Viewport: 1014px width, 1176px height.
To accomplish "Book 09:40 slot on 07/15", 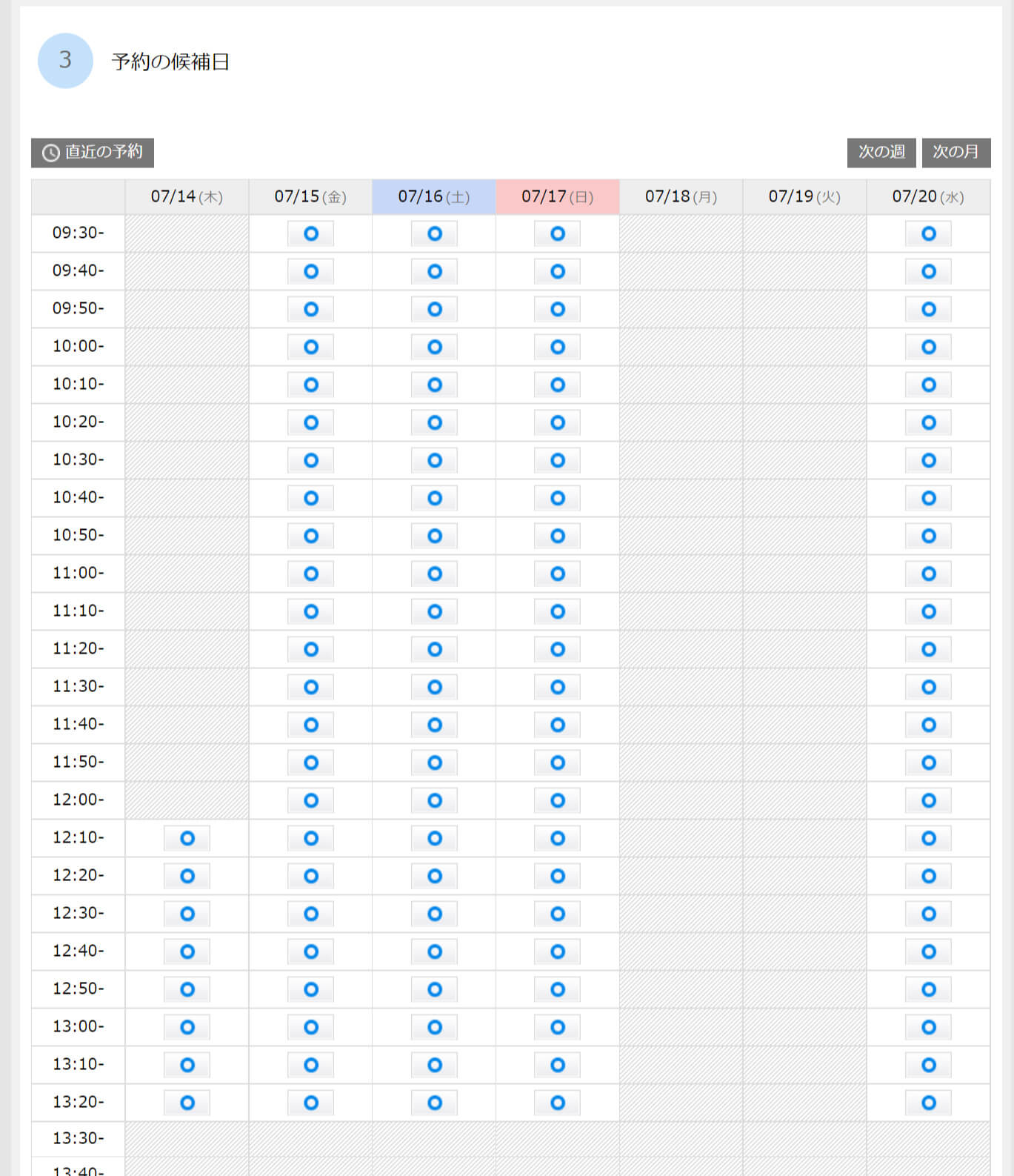I will pyautogui.click(x=311, y=272).
